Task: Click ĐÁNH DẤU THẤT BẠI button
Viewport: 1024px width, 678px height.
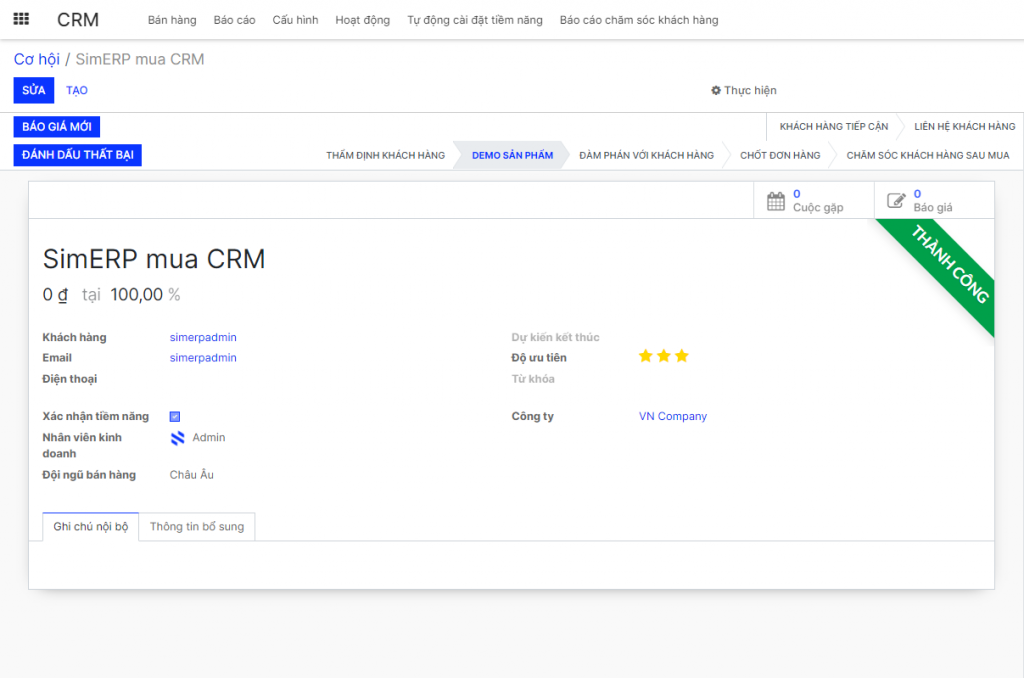Action: pyautogui.click(x=78, y=155)
